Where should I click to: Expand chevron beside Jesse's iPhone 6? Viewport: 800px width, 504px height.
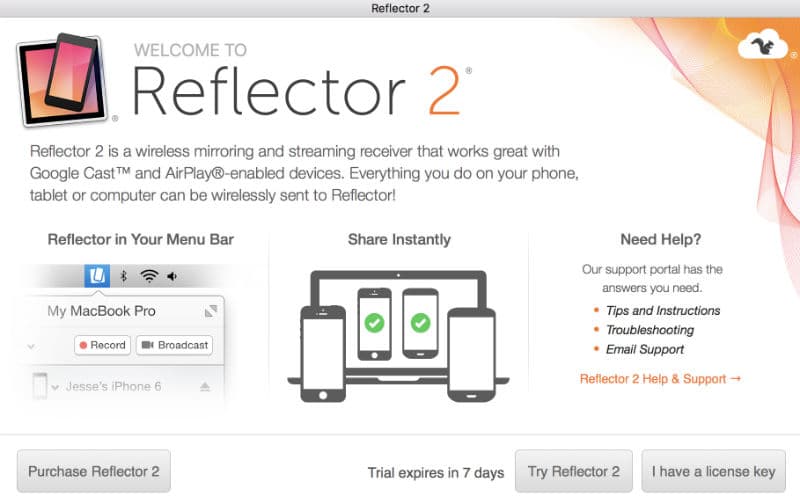point(55,387)
